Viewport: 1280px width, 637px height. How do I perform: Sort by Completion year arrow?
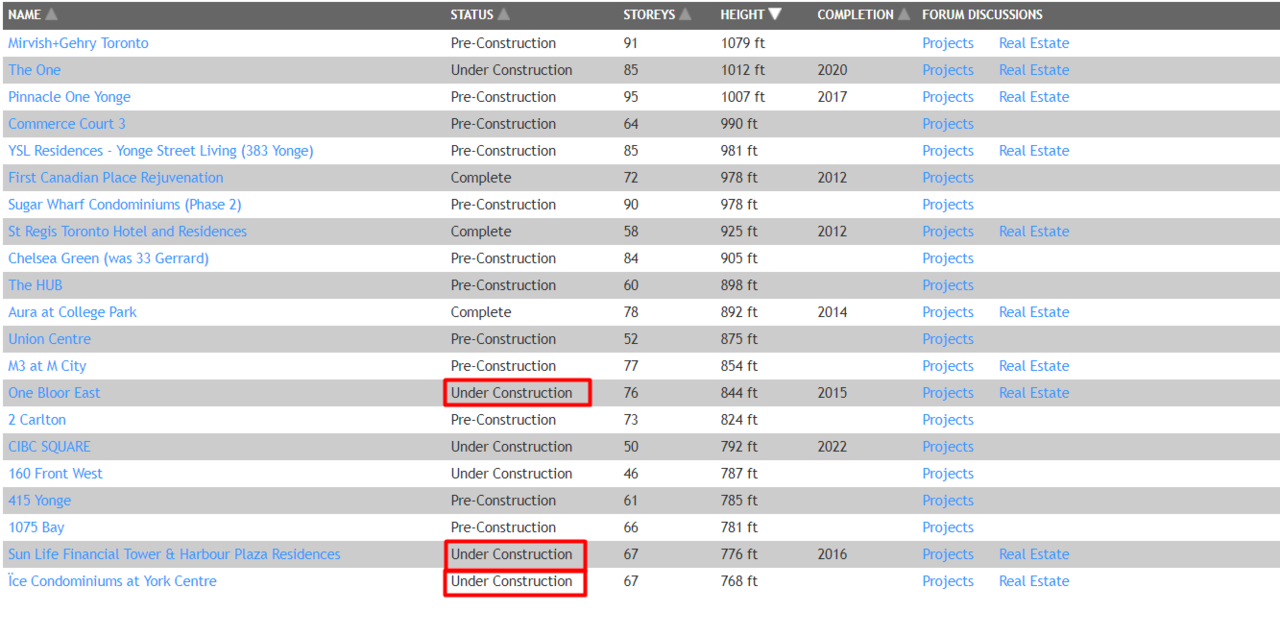coord(904,15)
